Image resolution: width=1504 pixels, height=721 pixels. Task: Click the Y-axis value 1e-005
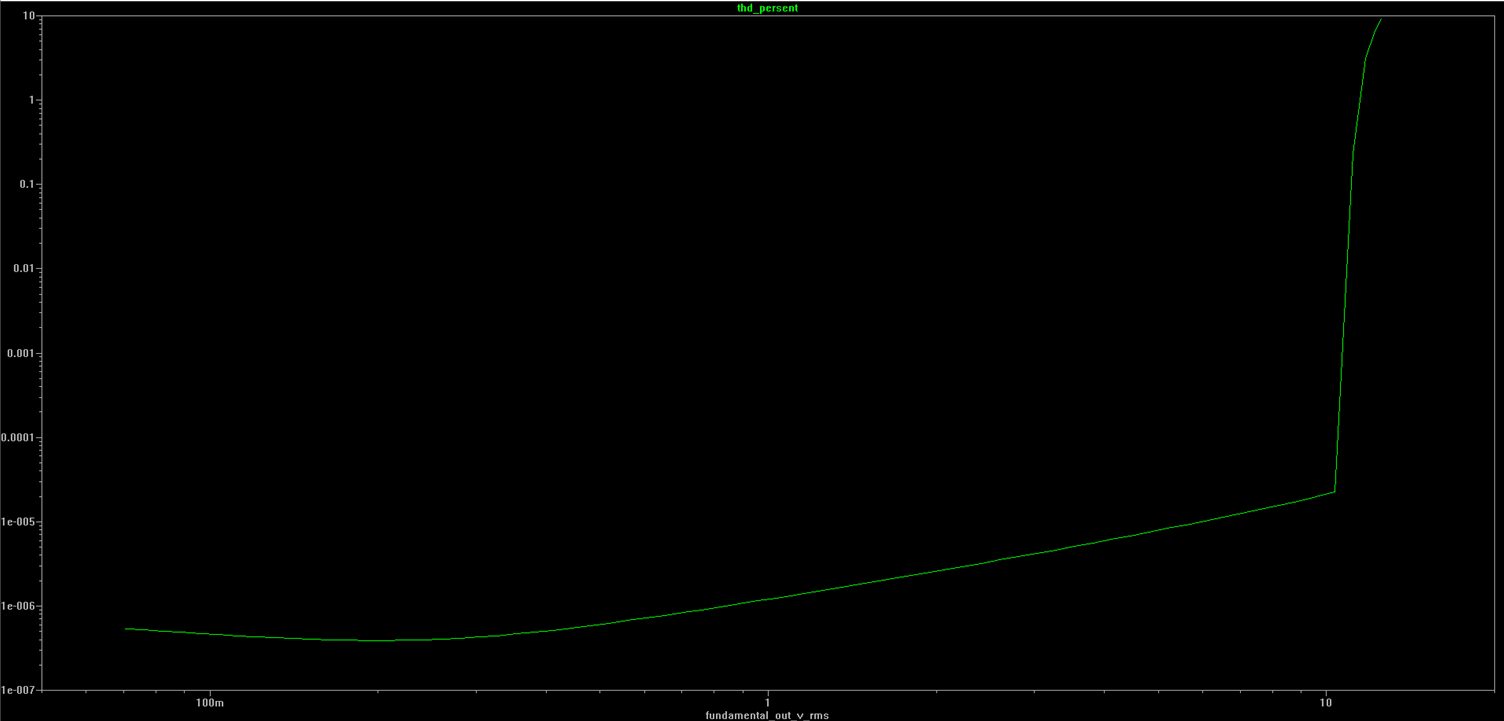[20, 522]
